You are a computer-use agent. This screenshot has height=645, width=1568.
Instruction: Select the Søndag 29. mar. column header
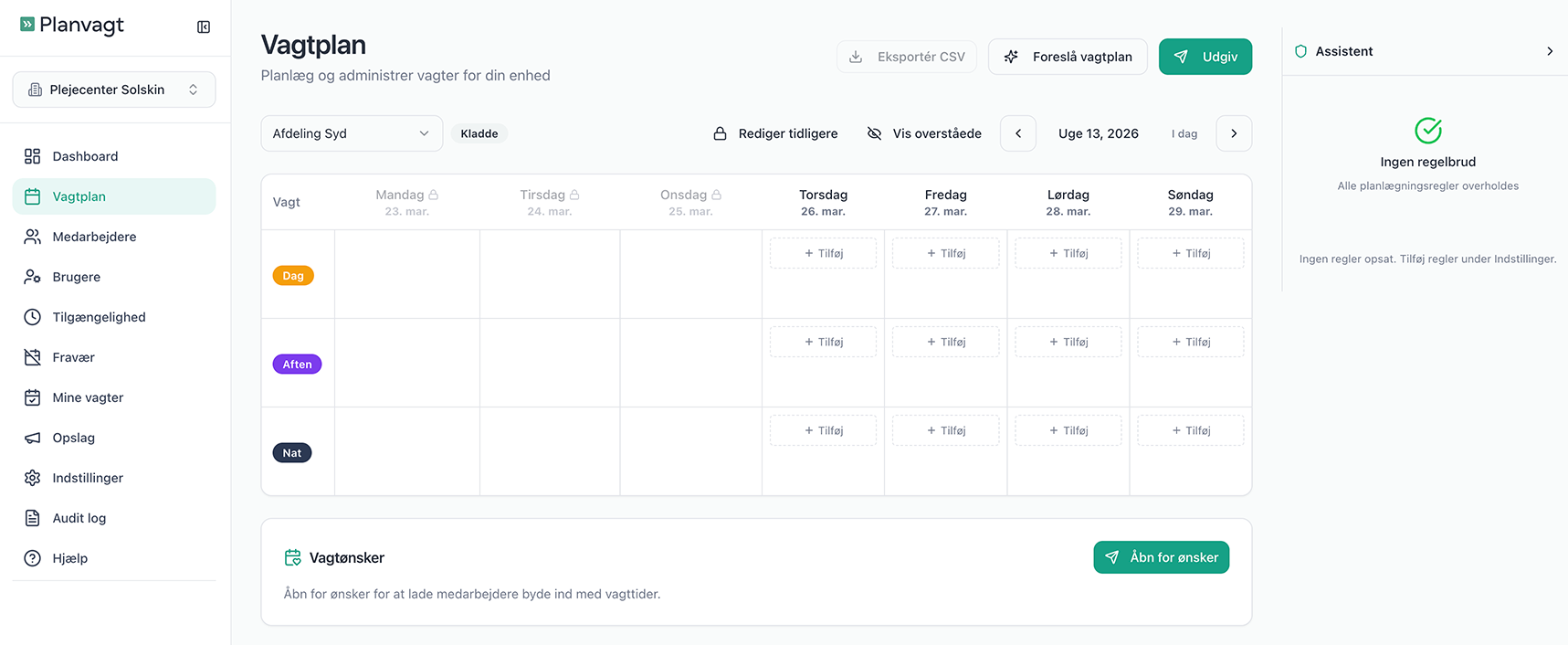point(1191,202)
